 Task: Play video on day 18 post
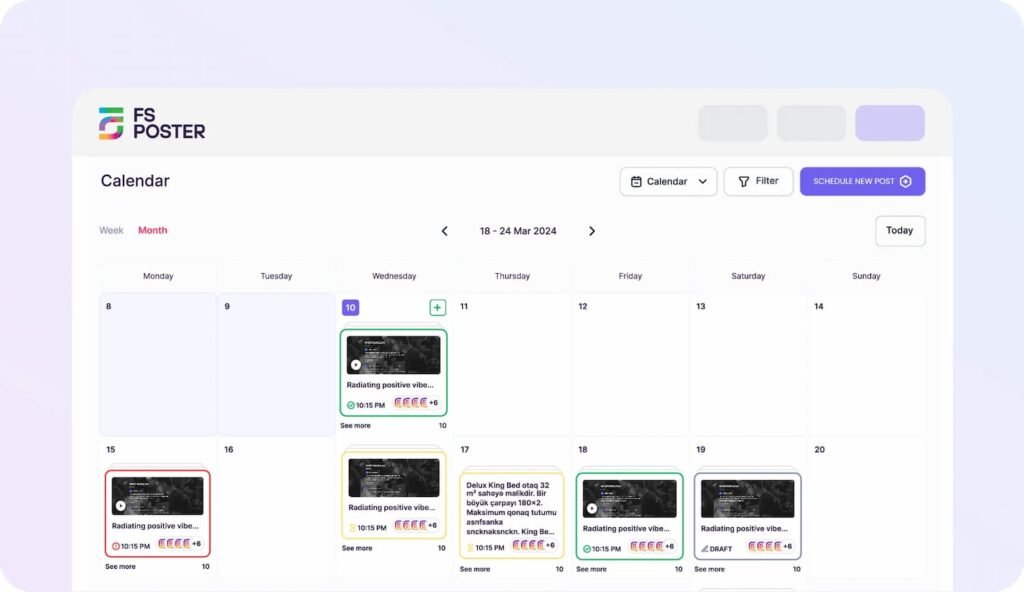[x=592, y=508]
